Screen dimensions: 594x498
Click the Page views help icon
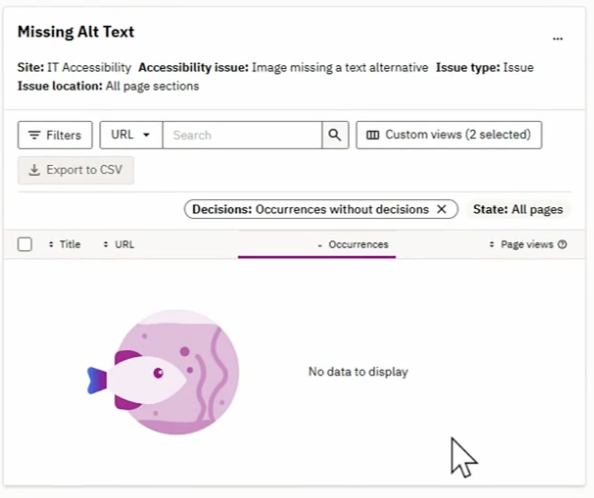(x=563, y=244)
